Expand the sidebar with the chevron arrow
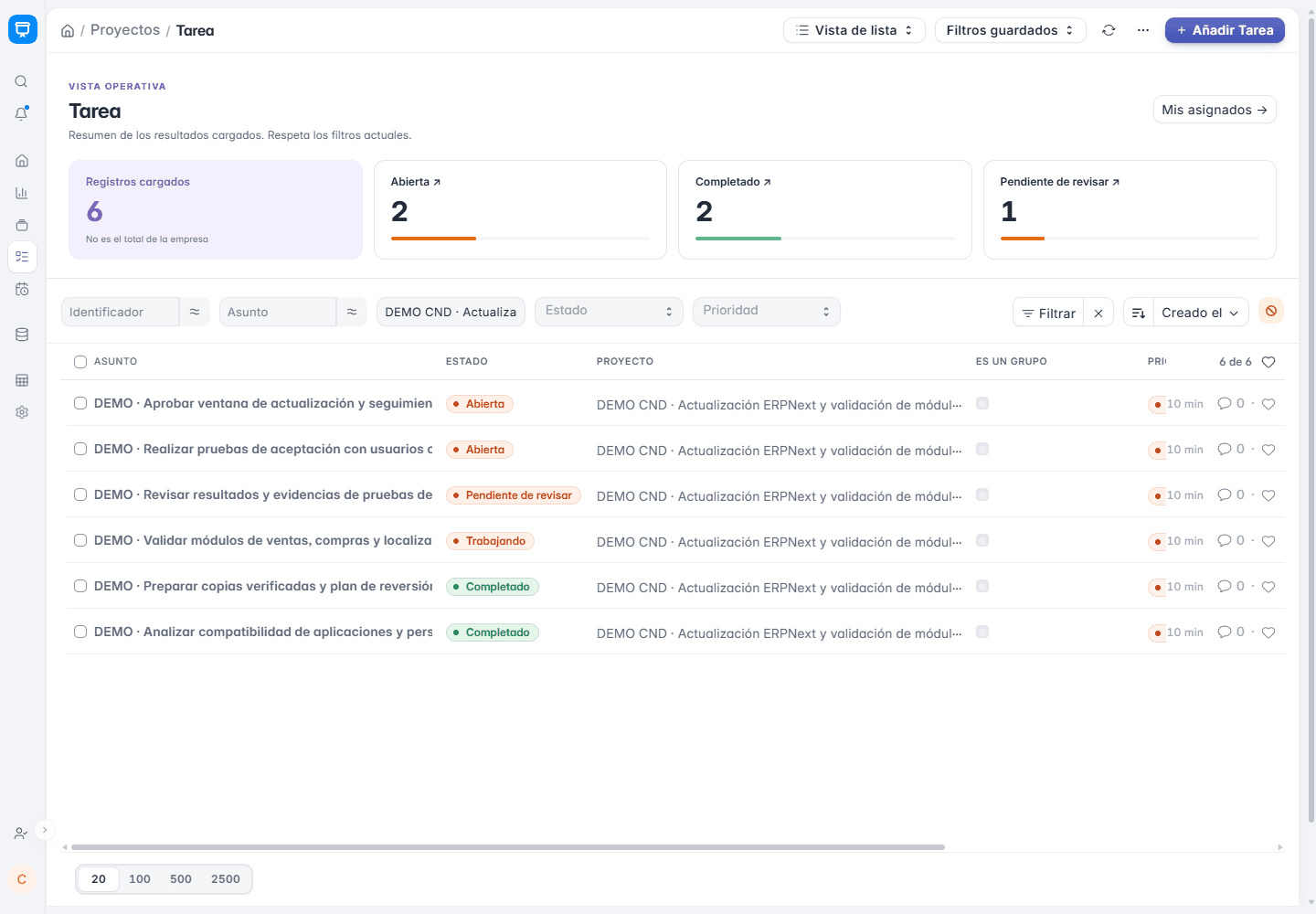The width and height of the screenshot is (1316, 914). (44, 830)
